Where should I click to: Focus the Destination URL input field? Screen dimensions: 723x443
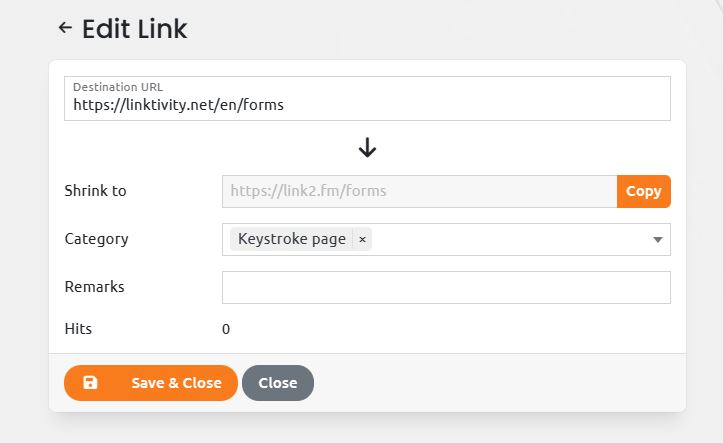pos(367,99)
